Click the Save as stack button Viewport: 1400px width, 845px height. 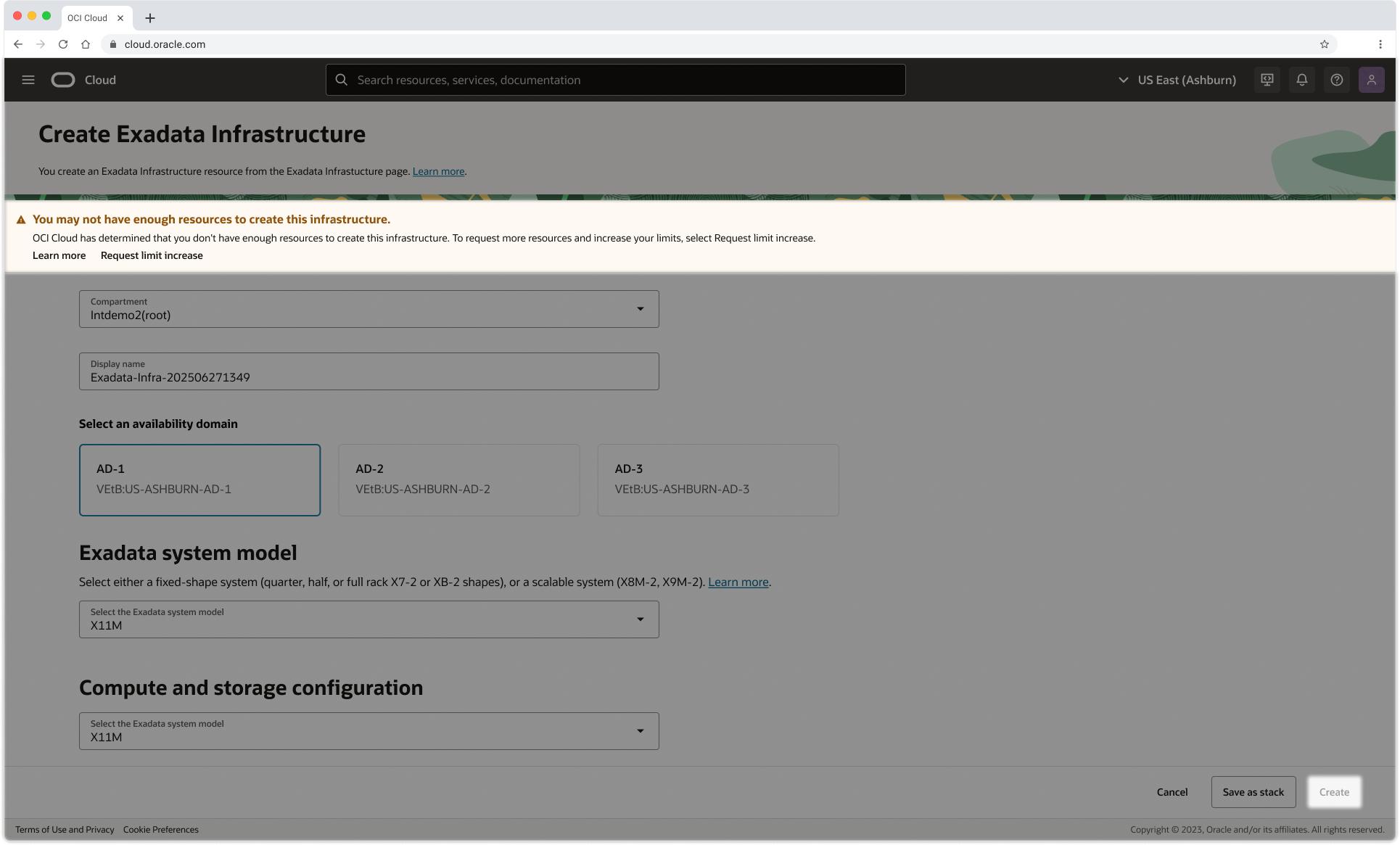1253,792
